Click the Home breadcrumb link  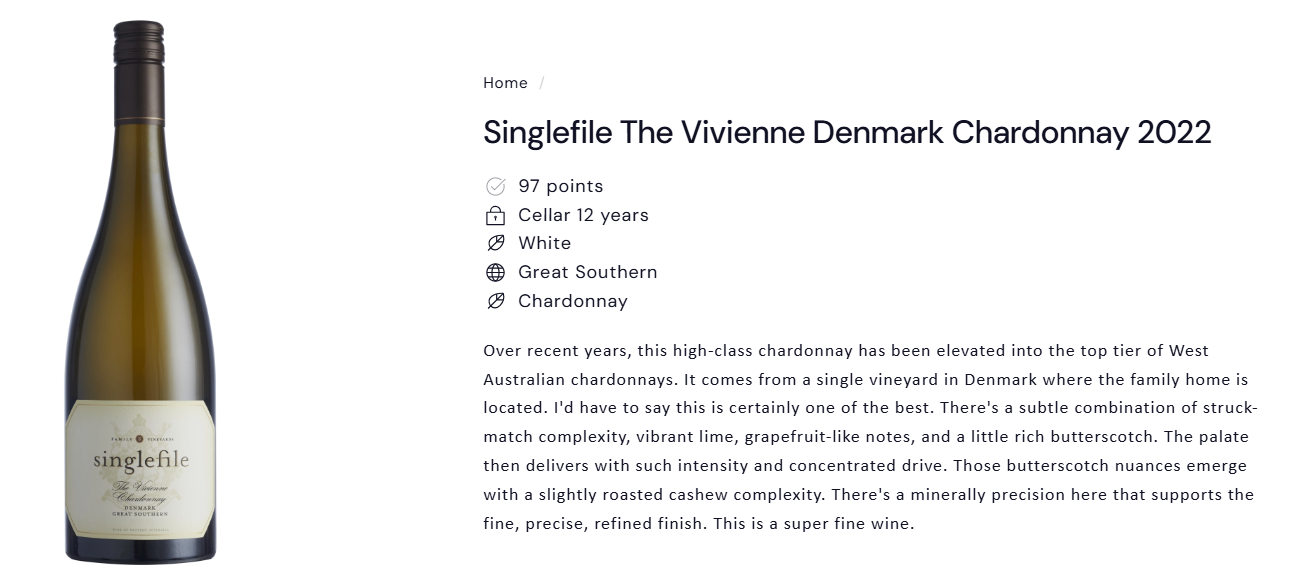pos(505,83)
